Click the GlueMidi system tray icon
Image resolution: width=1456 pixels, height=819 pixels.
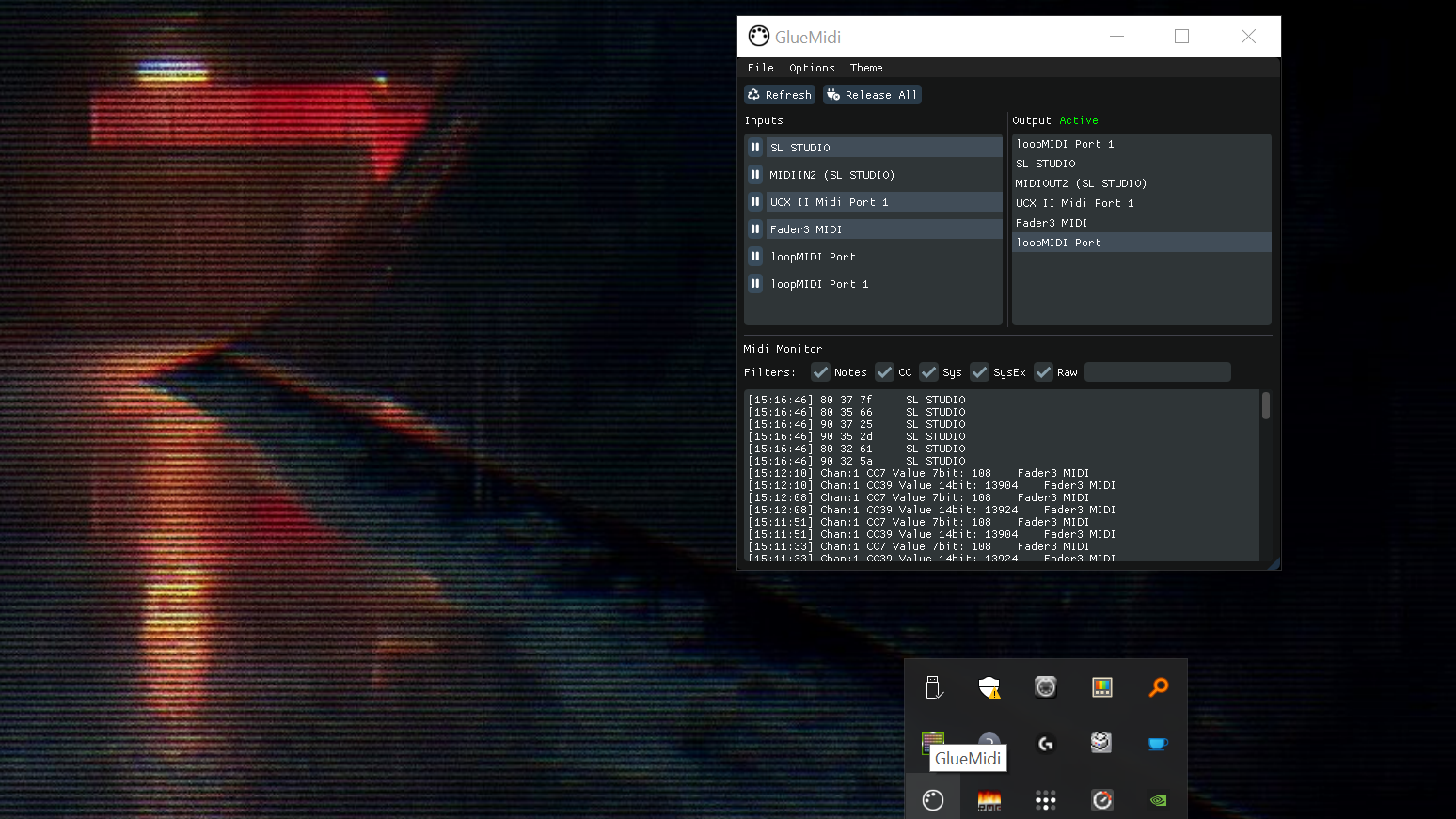(933, 800)
